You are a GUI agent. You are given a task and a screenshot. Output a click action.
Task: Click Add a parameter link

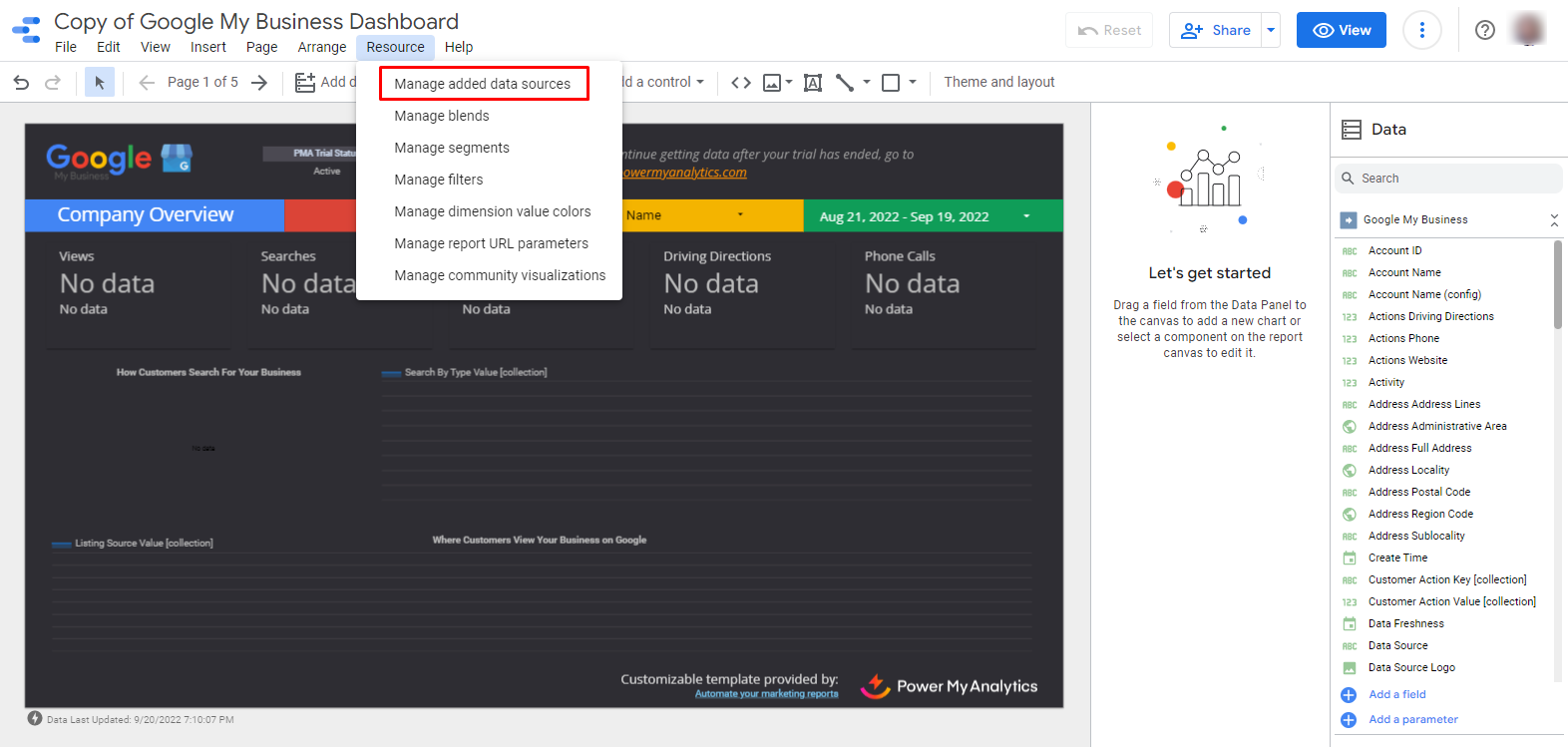point(1412,719)
